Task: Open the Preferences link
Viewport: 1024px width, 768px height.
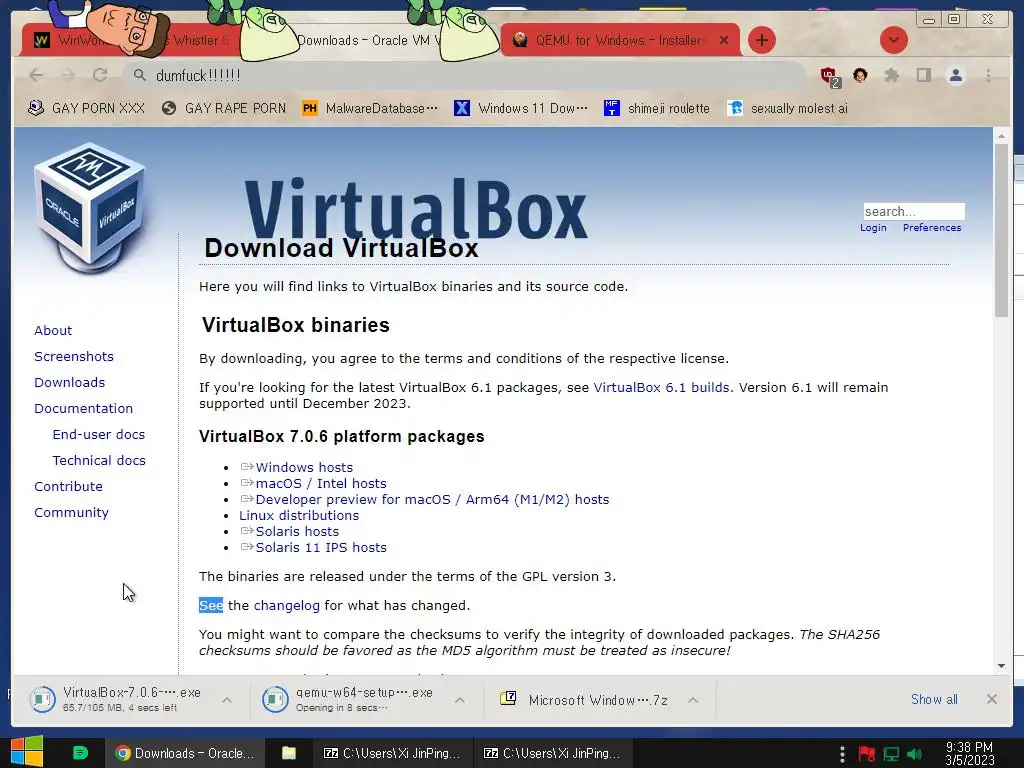Action: point(932,227)
